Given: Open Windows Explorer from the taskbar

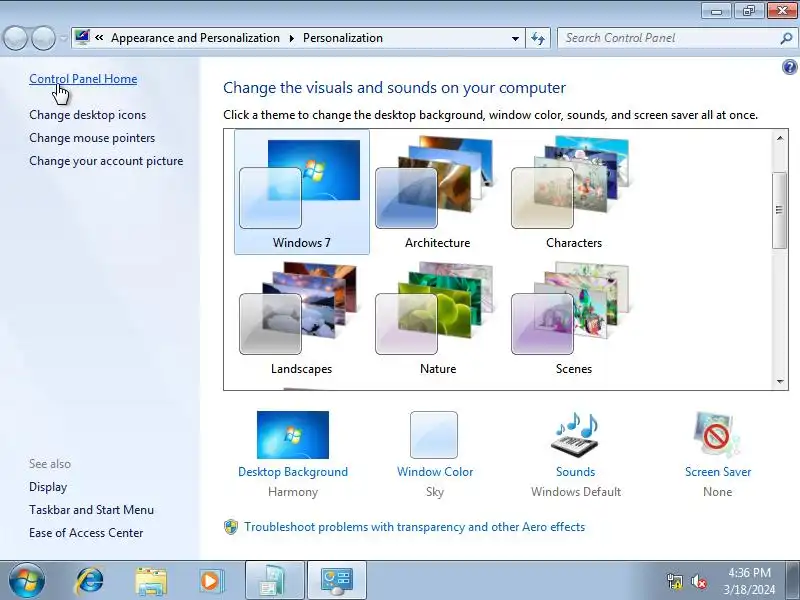Looking at the screenshot, I should 151,581.
